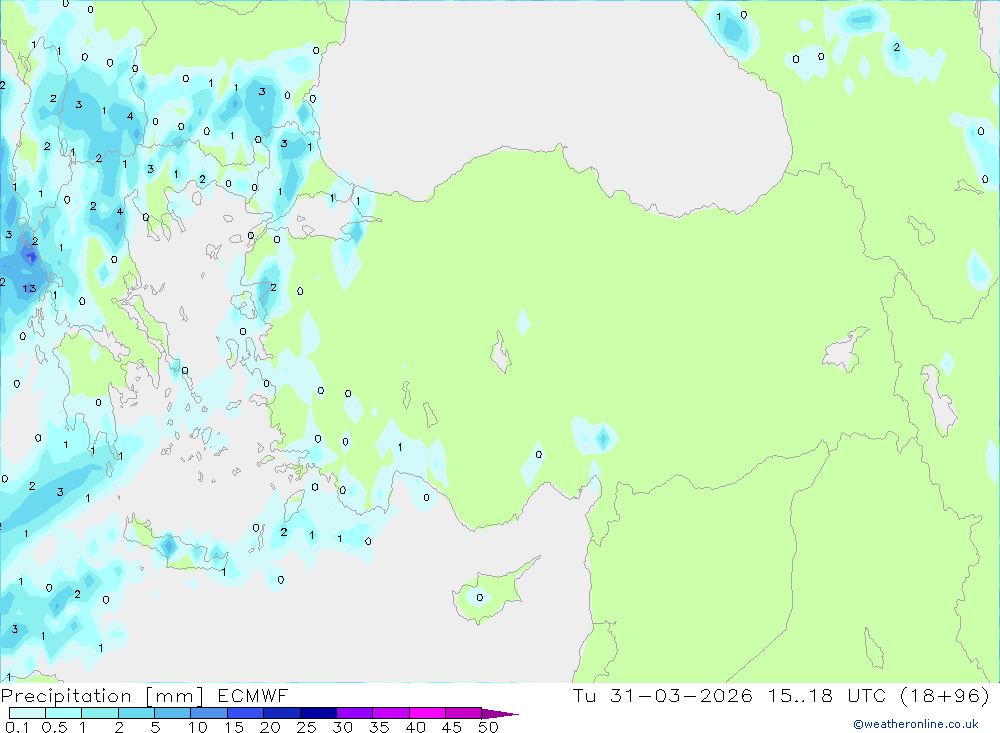Screen dimensions: 1000x733
Task: Click the legend scale label '35'
Action: pyautogui.click(x=379, y=727)
